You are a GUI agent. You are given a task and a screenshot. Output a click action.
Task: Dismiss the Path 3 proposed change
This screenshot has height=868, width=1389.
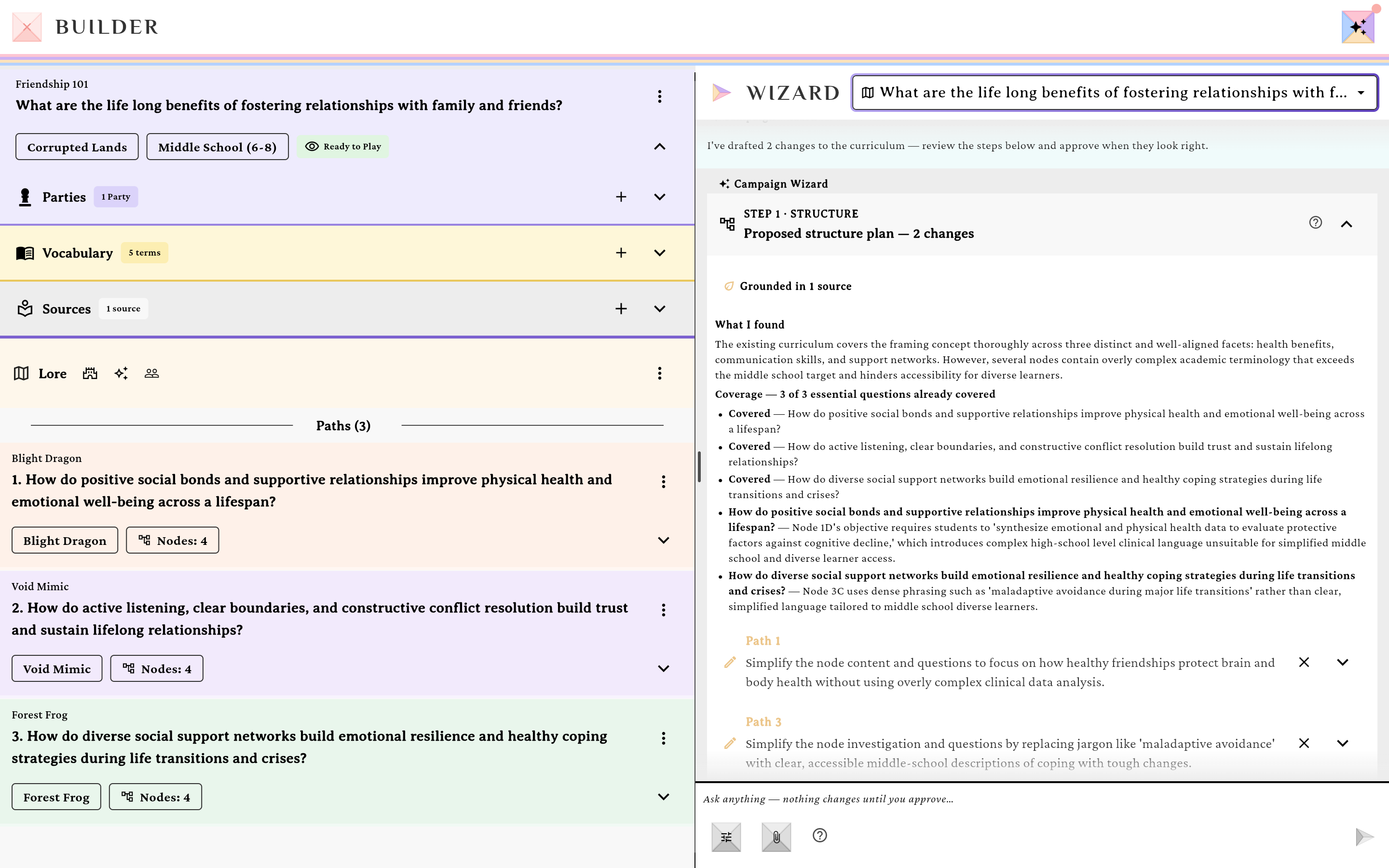[x=1304, y=744]
